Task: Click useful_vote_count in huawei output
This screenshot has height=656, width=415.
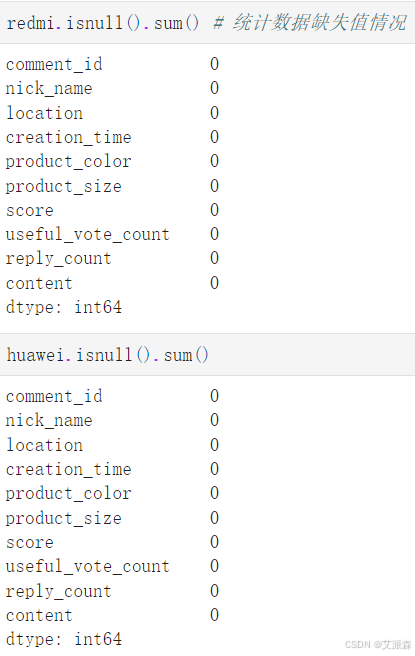Action: point(88,566)
